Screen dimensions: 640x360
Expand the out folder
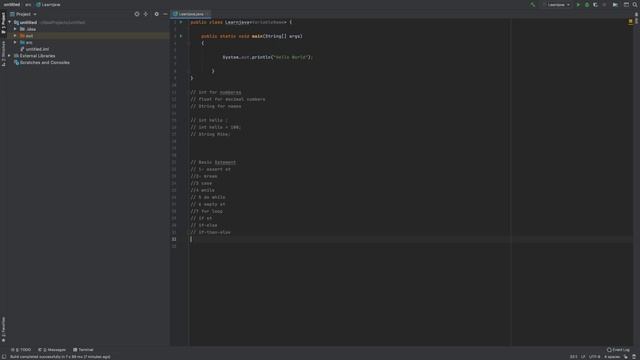pos(15,36)
